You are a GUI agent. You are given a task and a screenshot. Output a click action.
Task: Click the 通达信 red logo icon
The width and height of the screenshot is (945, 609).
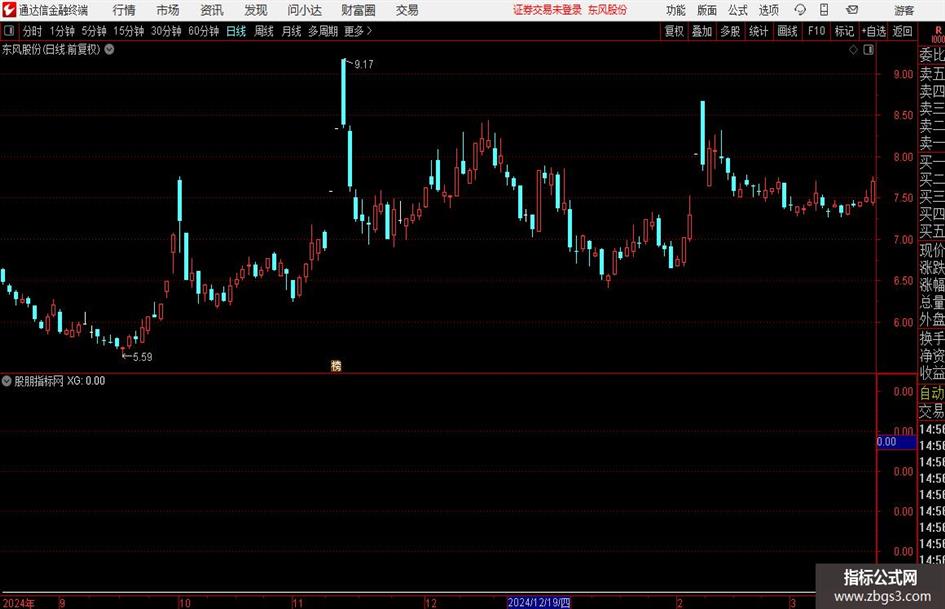(9, 10)
